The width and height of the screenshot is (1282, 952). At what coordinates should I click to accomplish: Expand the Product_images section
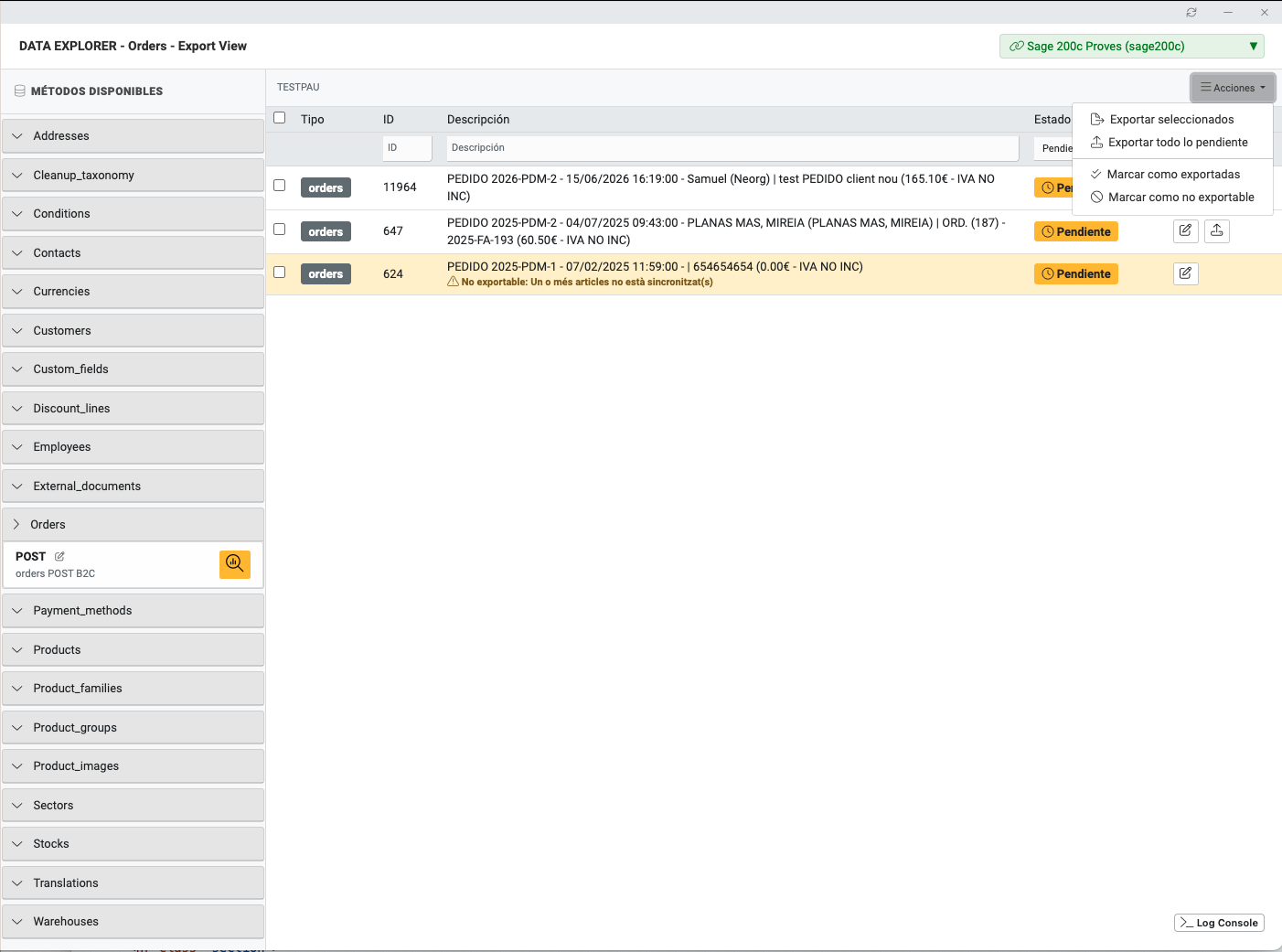134,765
